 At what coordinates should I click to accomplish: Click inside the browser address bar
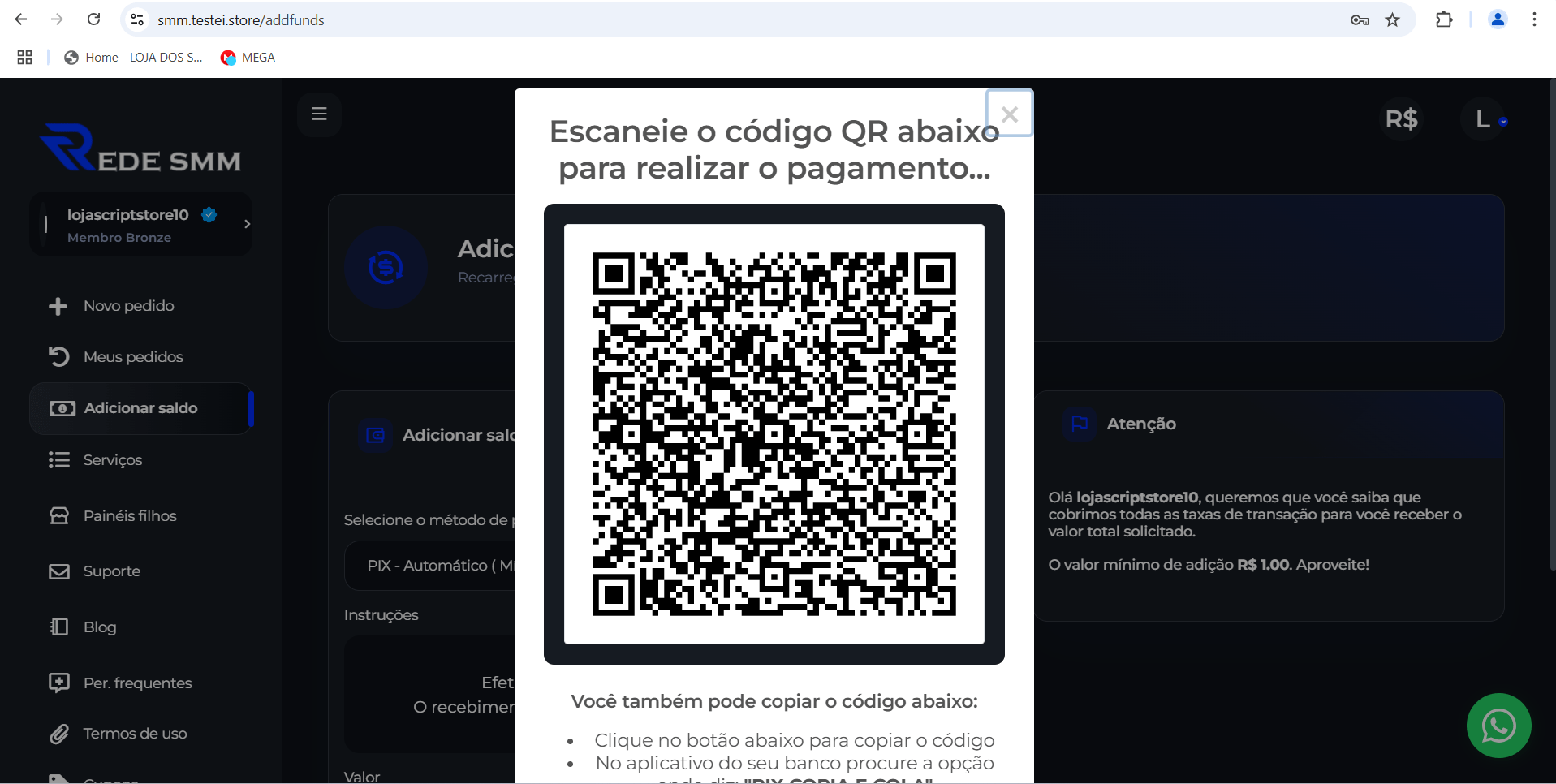pyautogui.click(x=325, y=19)
